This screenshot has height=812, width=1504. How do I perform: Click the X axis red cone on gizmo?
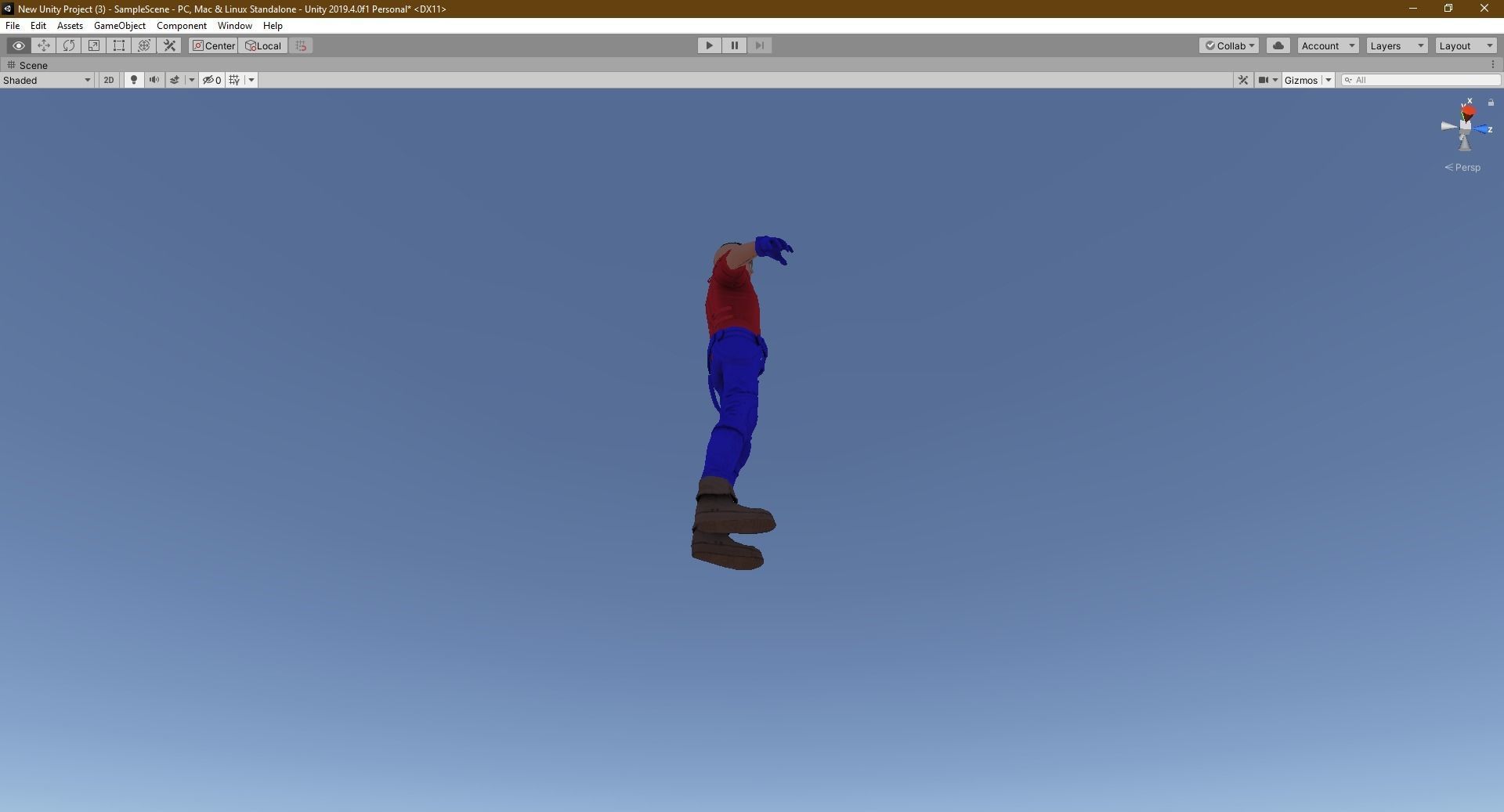click(1468, 112)
